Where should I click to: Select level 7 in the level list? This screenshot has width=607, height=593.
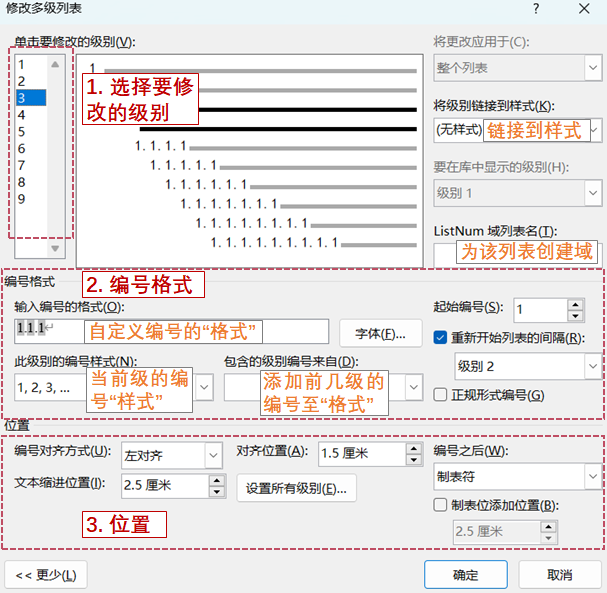(31, 165)
